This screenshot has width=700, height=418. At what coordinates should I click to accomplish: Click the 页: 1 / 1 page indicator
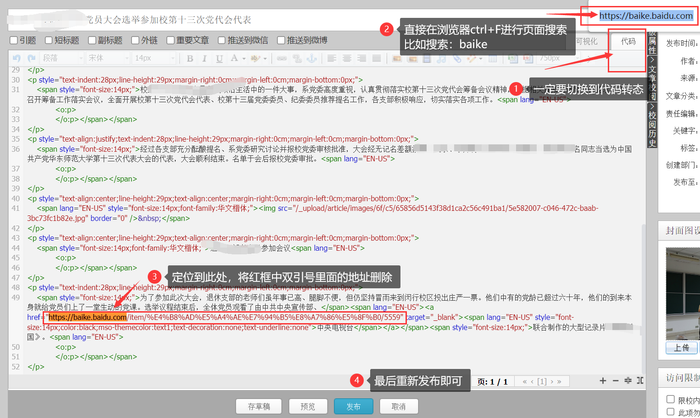point(492,382)
